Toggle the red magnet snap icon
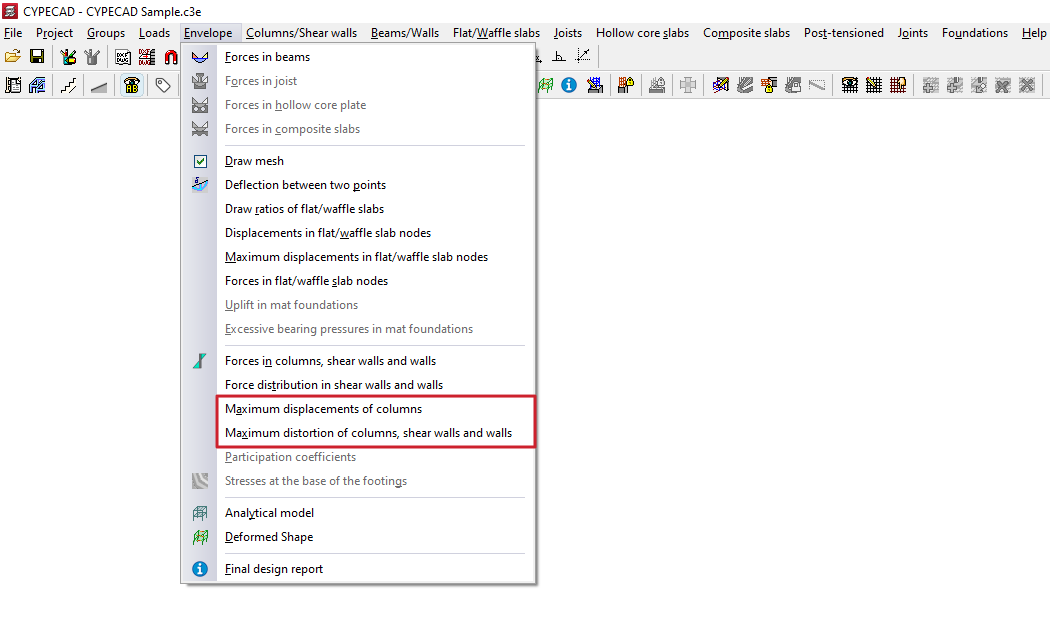Screen dimensions: 1050x618 pyautogui.click(x=171, y=57)
